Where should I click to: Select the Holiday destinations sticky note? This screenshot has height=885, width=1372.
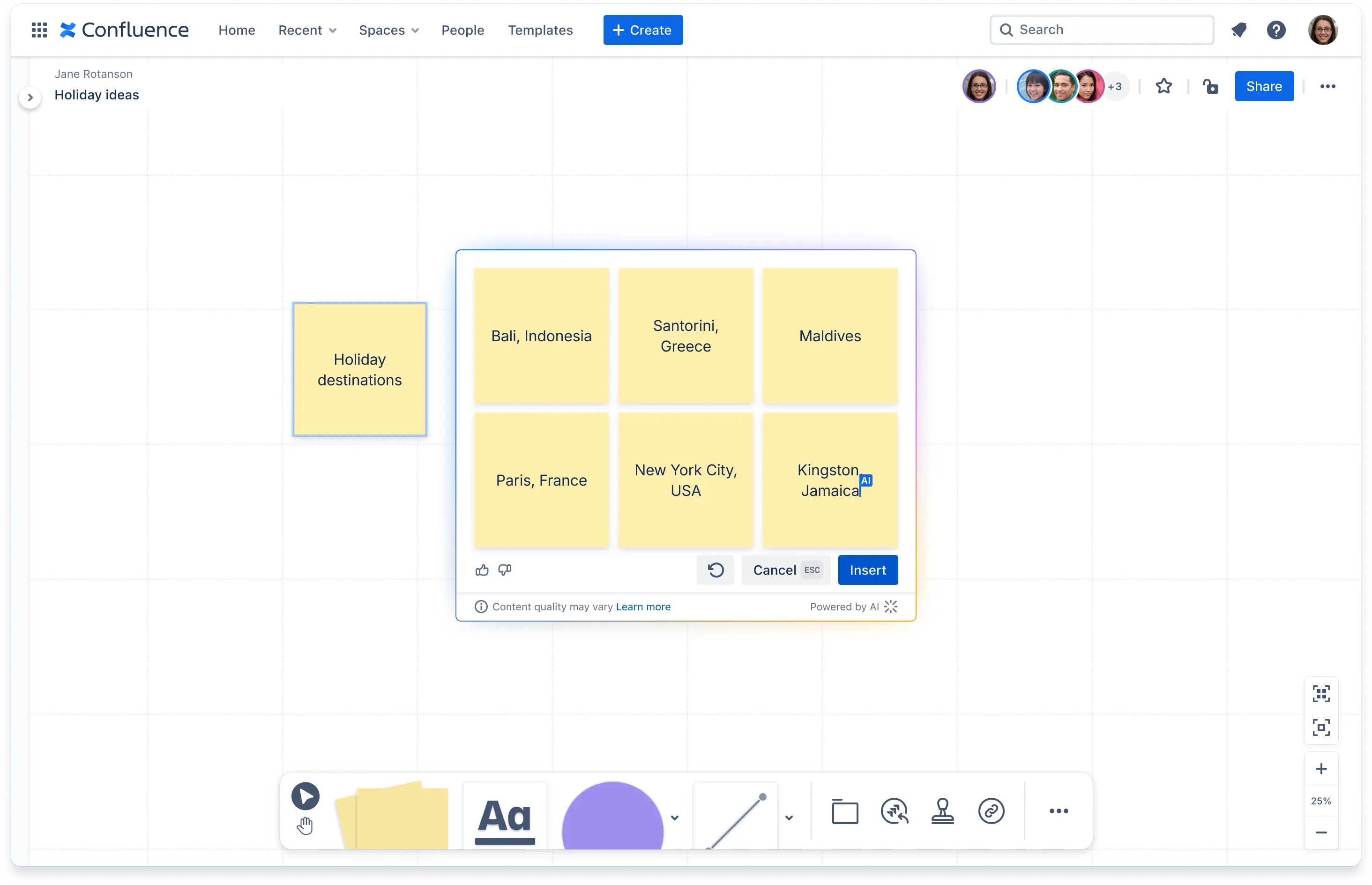click(x=359, y=369)
